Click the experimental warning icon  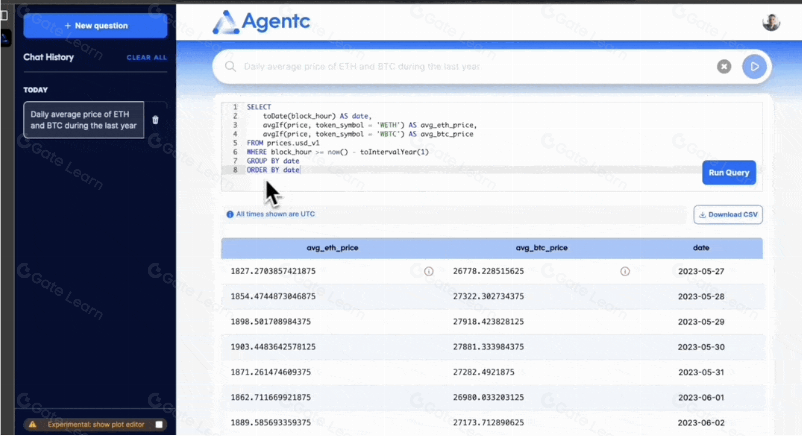33,424
